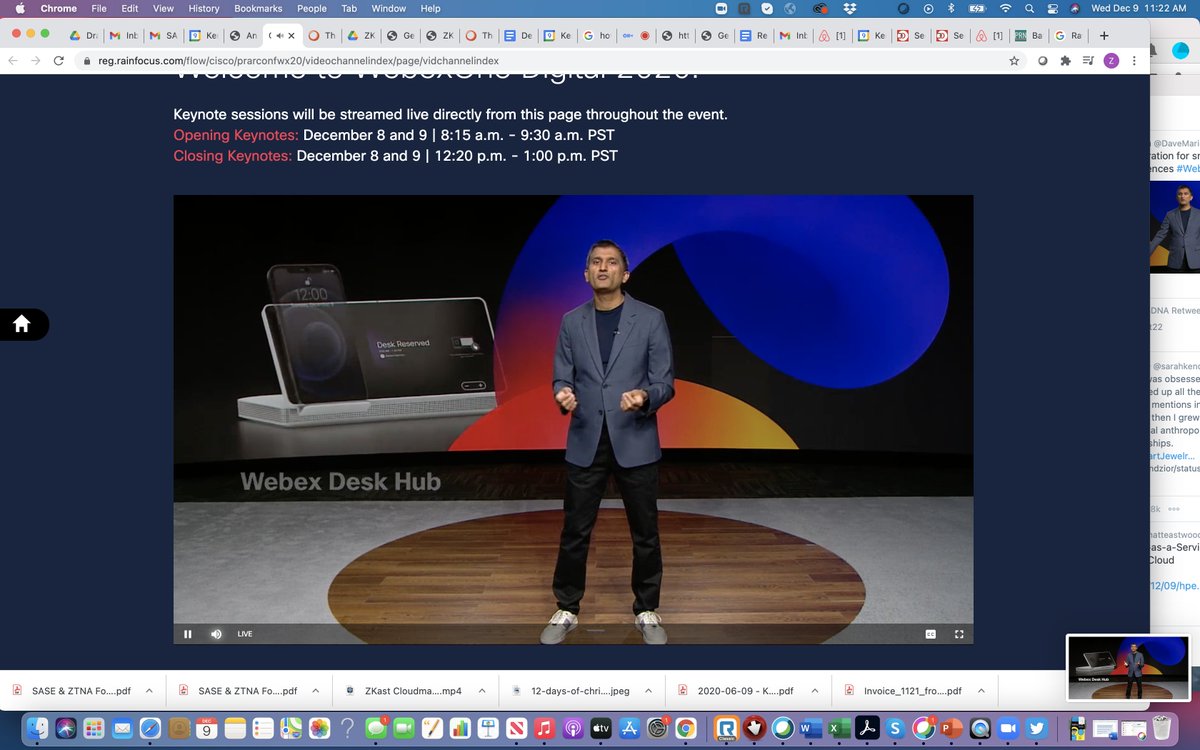1200x750 pixels.
Task: Open Finder from the Dock
Action: [37, 729]
